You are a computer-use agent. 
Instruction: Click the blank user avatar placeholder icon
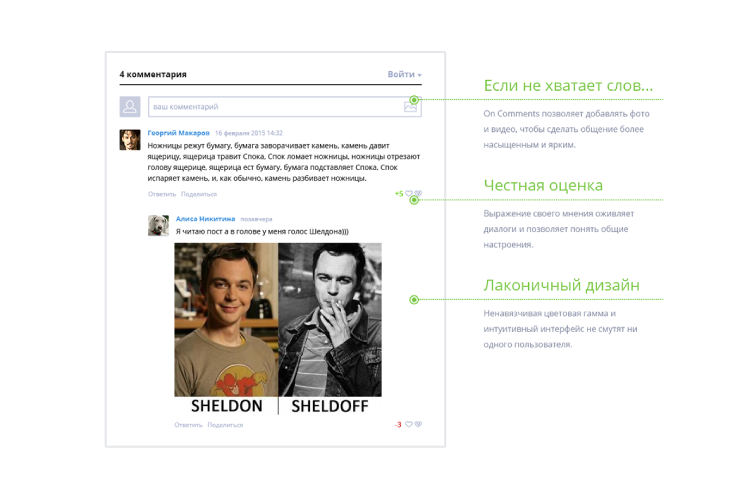[x=130, y=107]
